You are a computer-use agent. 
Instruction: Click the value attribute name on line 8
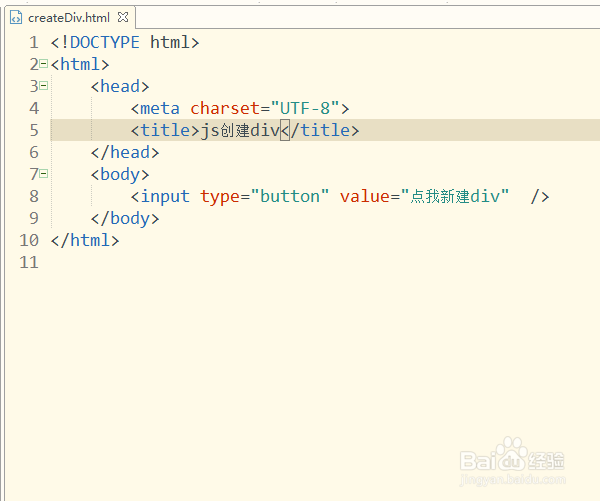coord(365,196)
